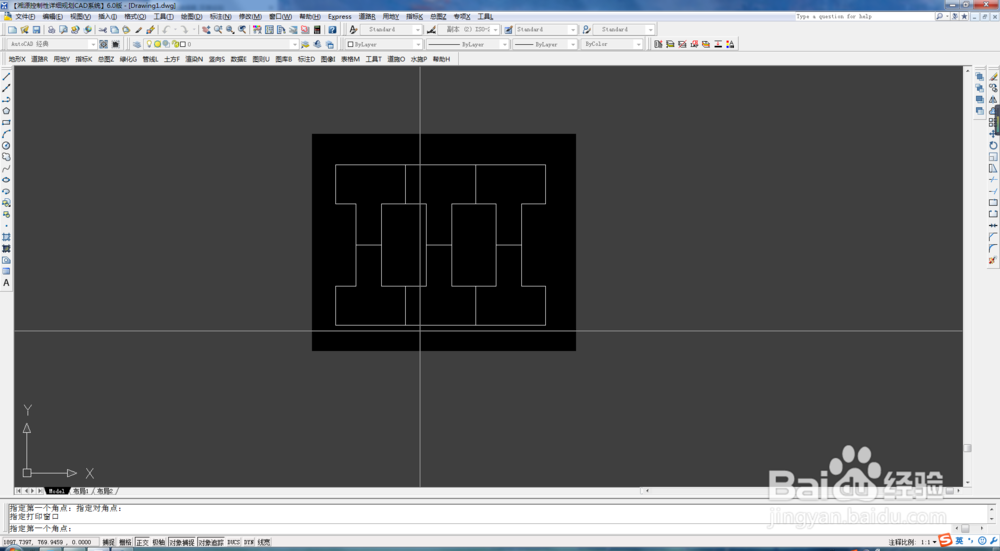Click the Redo arrow icon
The image size is (1000, 551).
click(184, 30)
